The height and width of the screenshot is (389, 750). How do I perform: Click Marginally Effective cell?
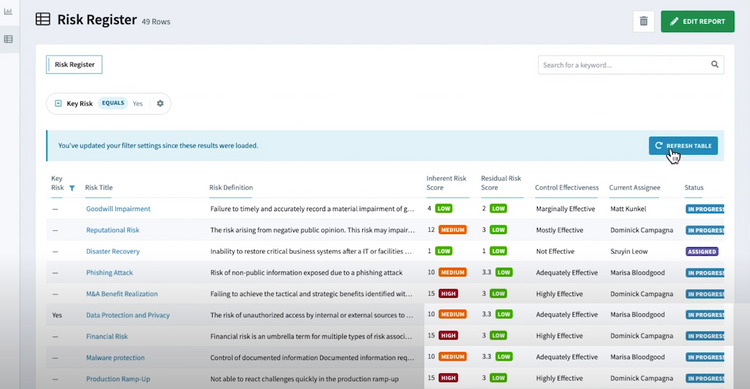click(565, 209)
